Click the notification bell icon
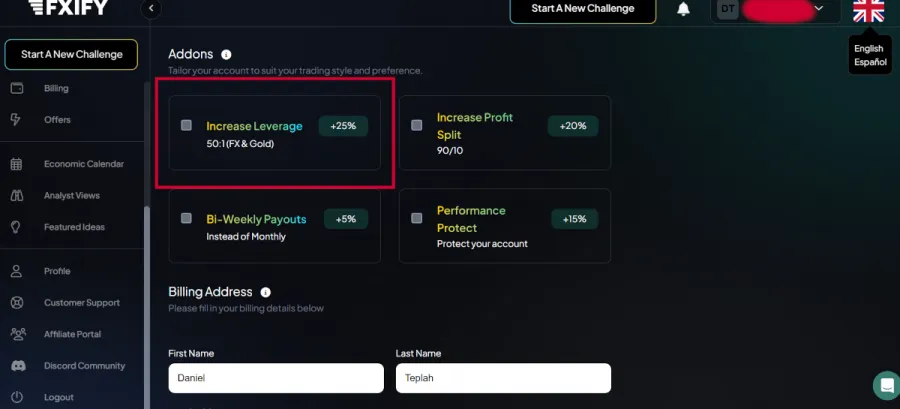The image size is (900, 409). 684,9
